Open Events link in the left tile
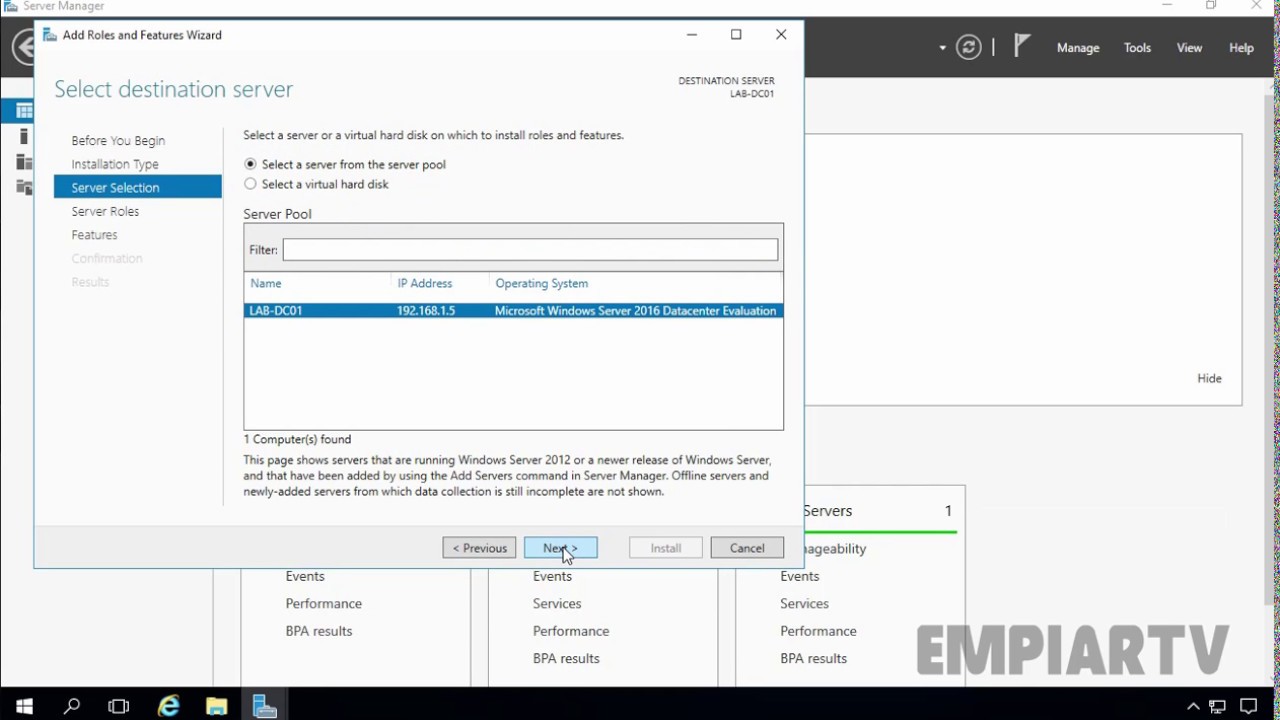Image resolution: width=1280 pixels, height=720 pixels. (305, 576)
